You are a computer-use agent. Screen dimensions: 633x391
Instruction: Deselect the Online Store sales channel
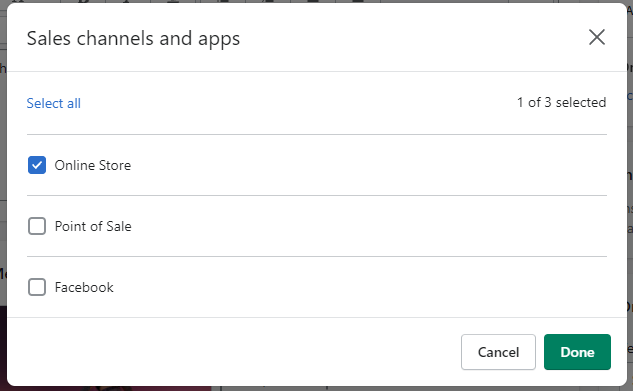[37, 165]
